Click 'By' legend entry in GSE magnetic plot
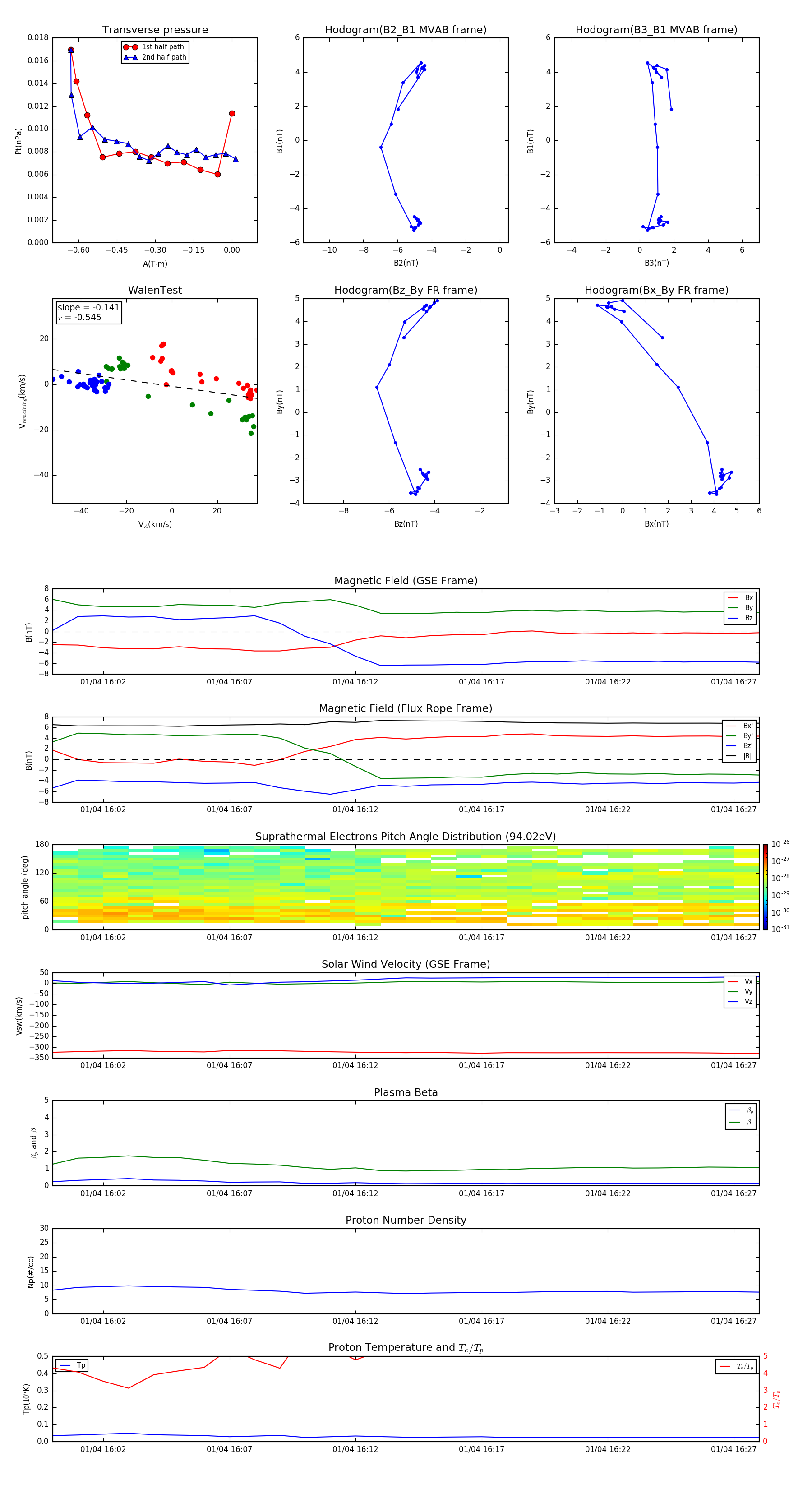 click(x=740, y=607)
